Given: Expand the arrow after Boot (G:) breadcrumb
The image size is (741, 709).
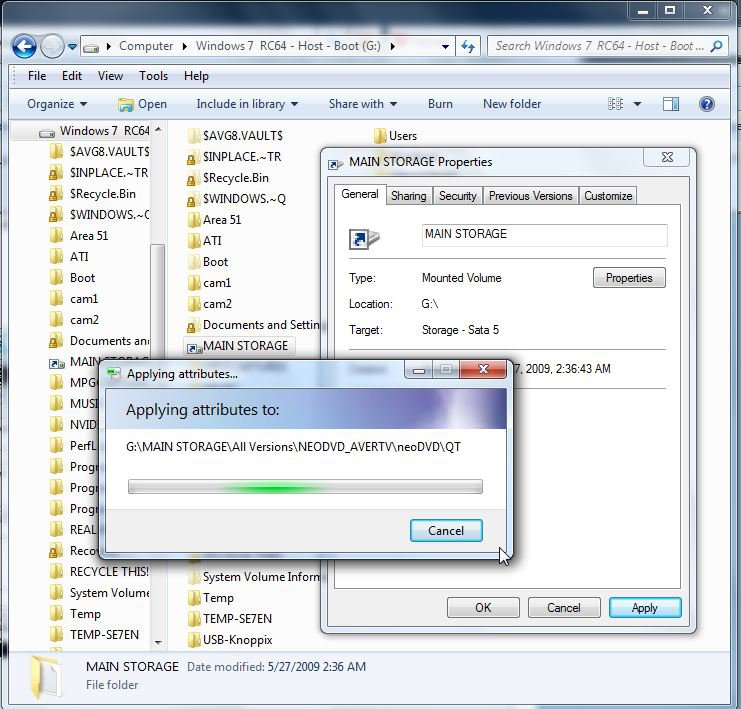Looking at the screenshot, I should pyautogui.click(x=392, y=46).
